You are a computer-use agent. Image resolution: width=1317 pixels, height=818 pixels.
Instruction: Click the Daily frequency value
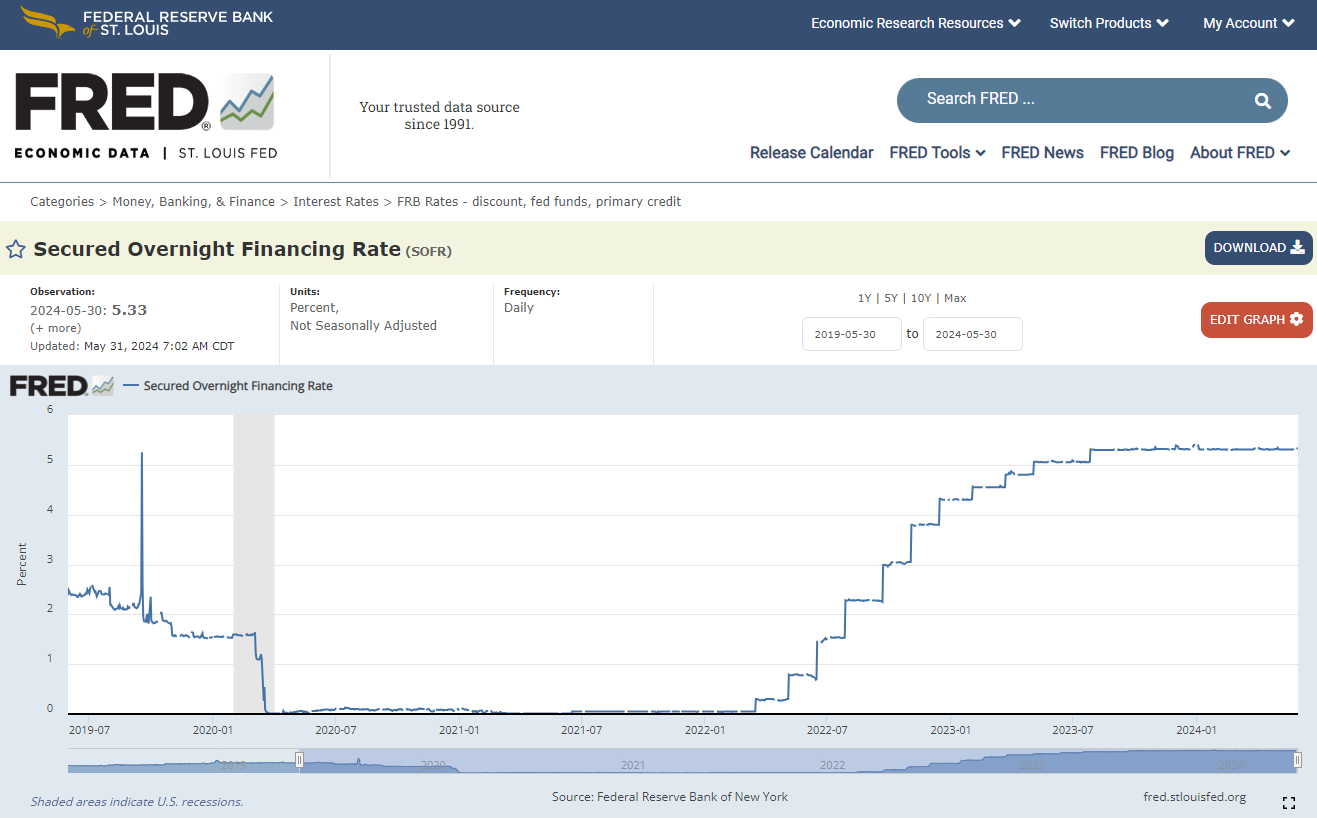click(519, 308)
